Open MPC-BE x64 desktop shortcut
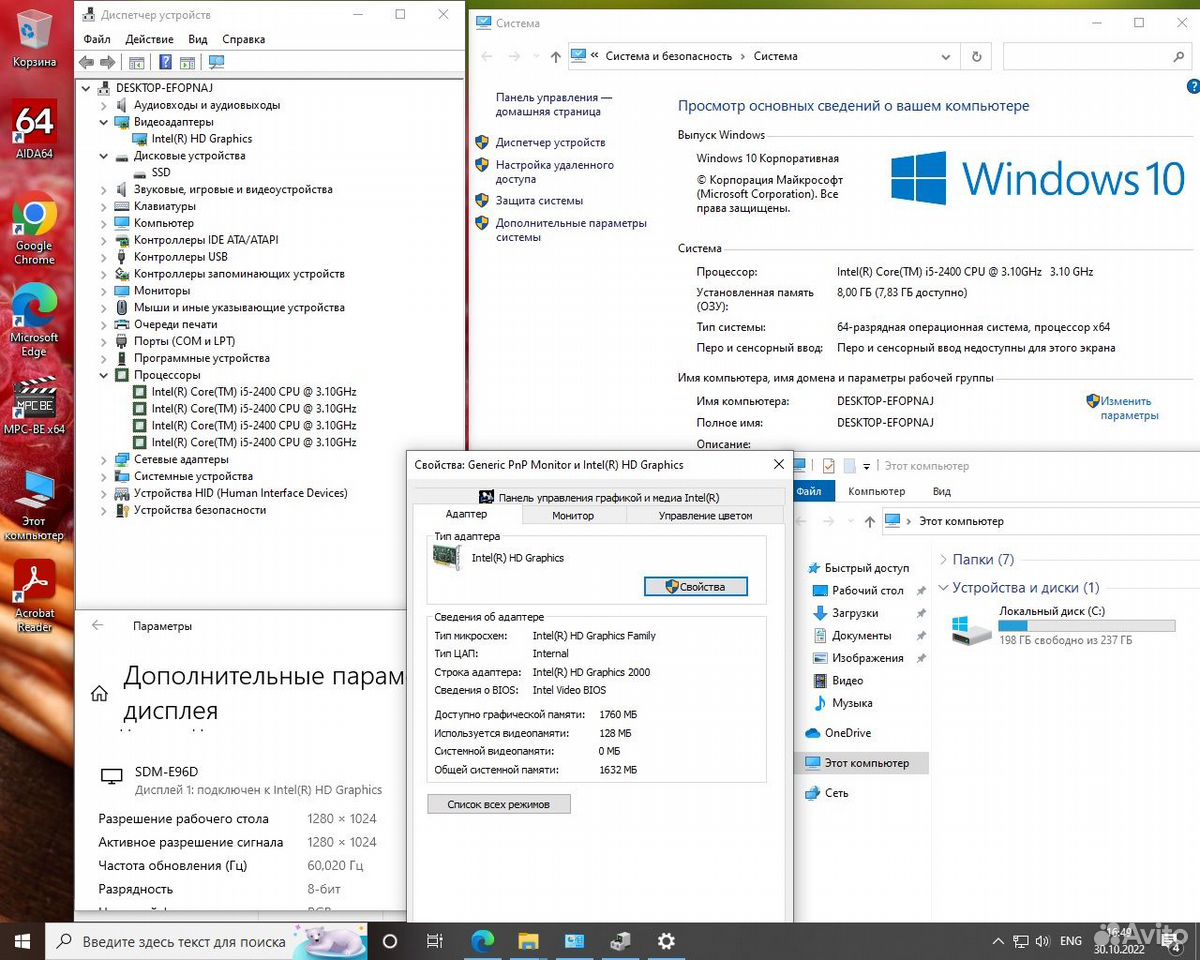 (x=34, y=408)
